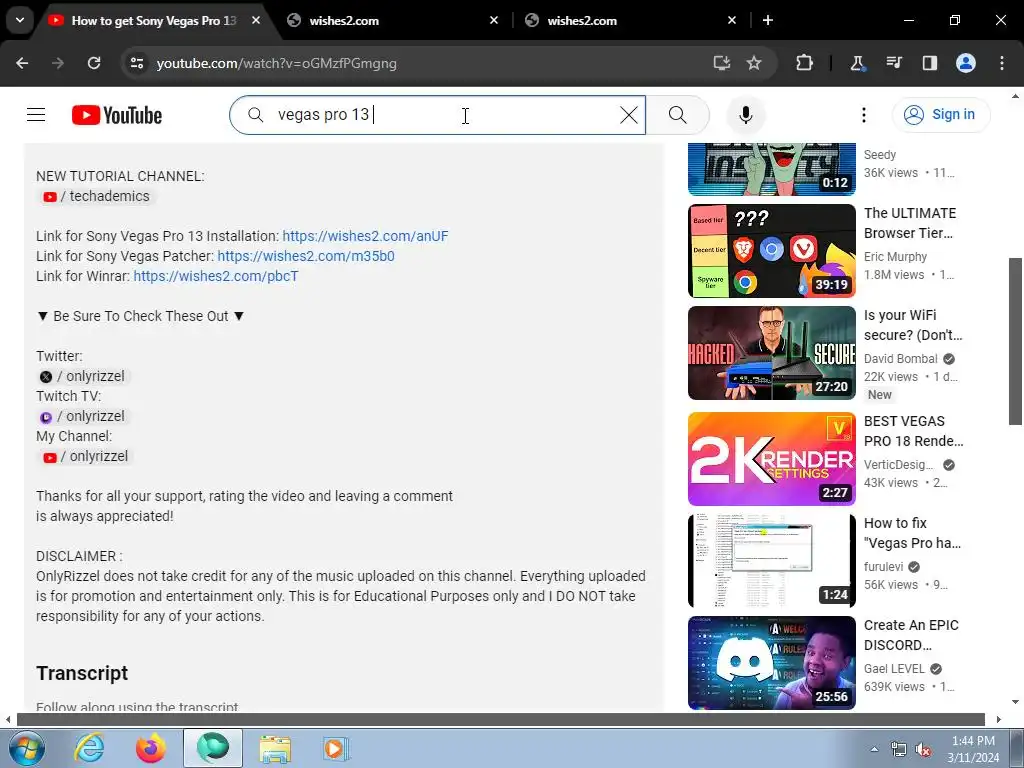This screenshot has height=768, width=1024.
Task: Open Windows Explorer folder on taskbar
Action: coord(275,748)
